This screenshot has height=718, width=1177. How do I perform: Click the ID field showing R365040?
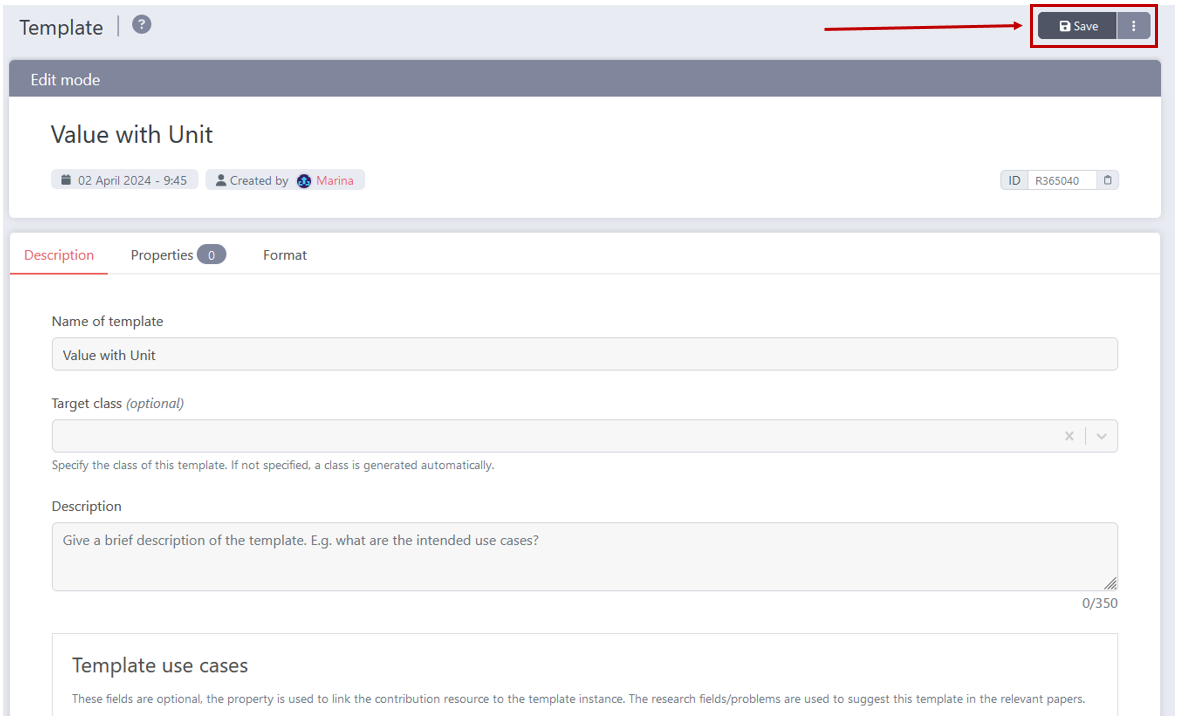(x=1061, y=181)
